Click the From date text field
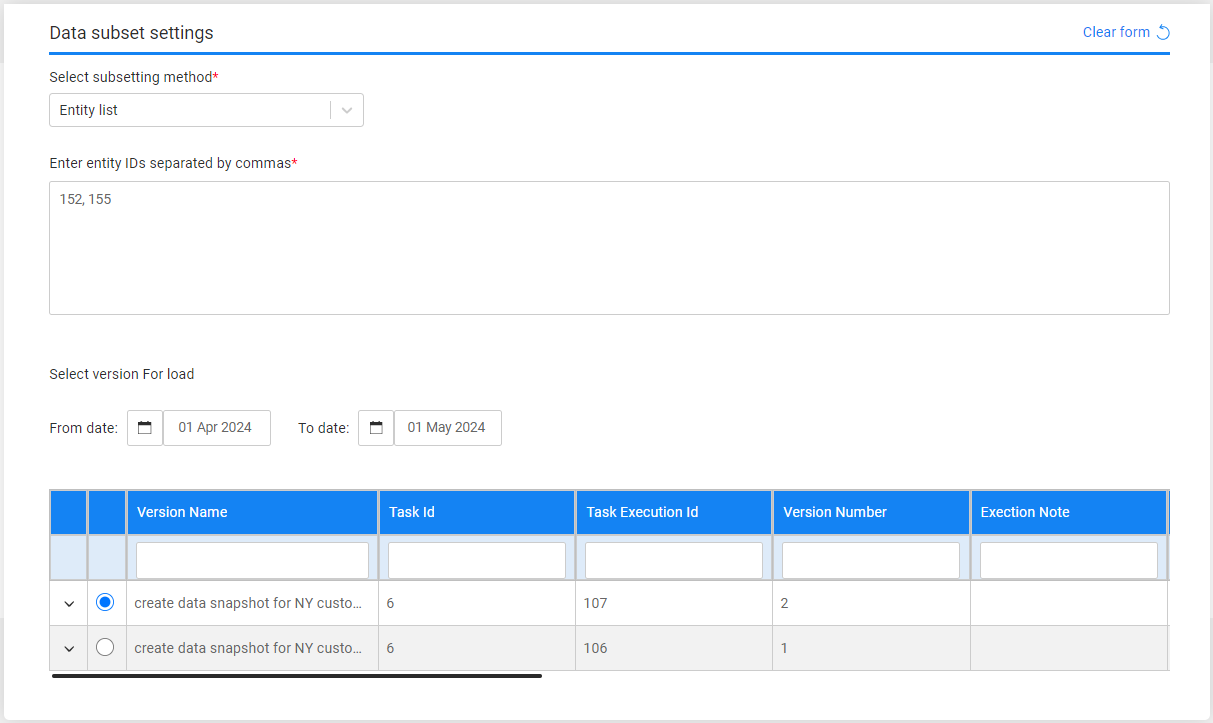The width and height of the screenshot is (1213, 723). 217,427
